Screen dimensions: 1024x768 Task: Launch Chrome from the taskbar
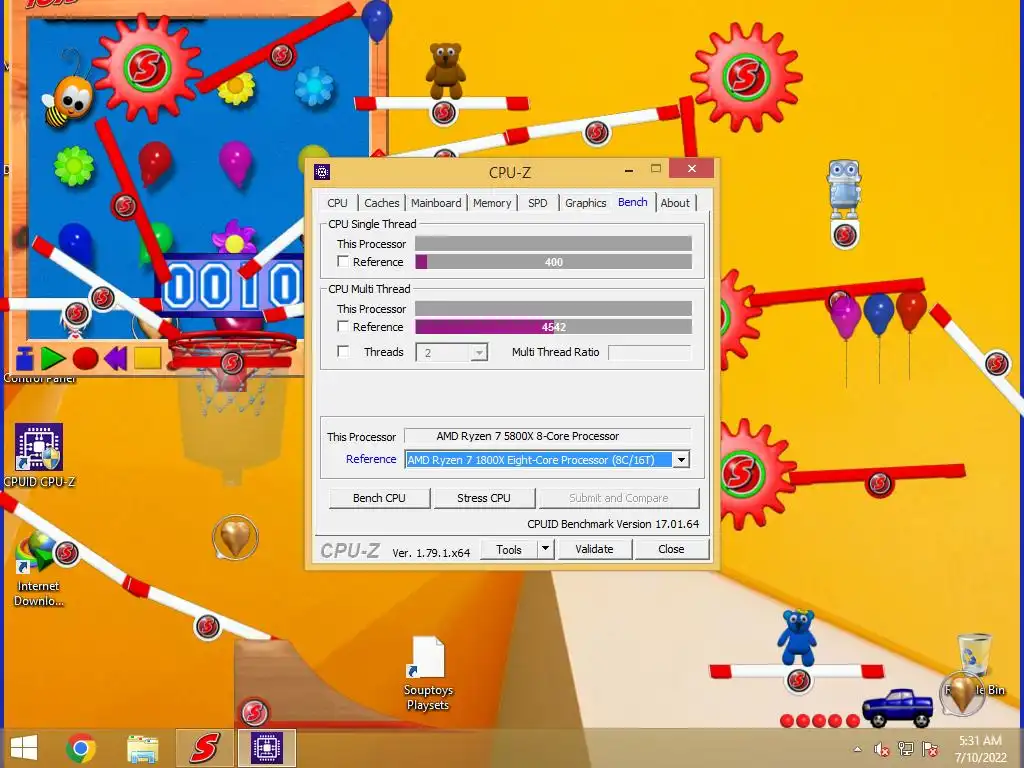[81, 748]
